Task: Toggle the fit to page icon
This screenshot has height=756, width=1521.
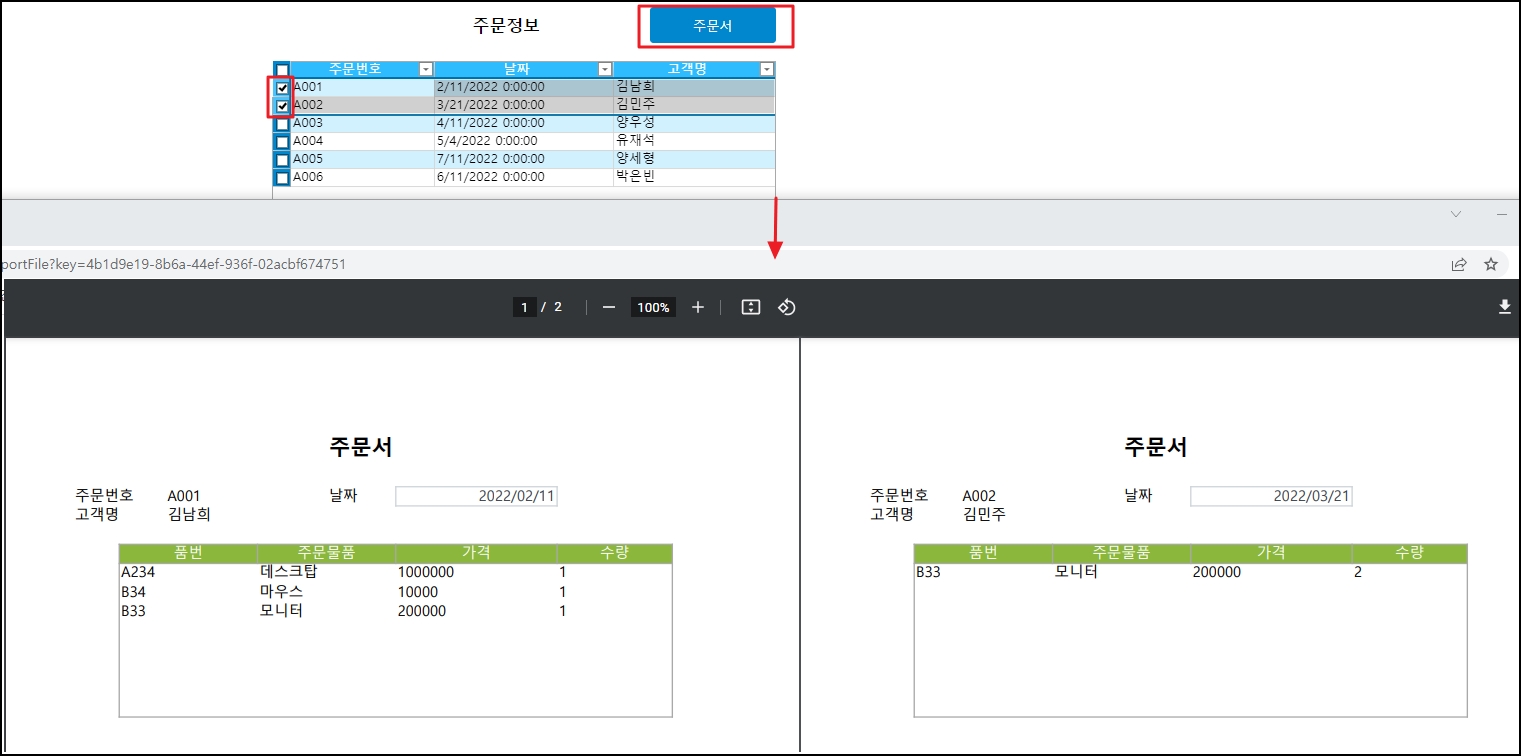Action: coord(751,307)
